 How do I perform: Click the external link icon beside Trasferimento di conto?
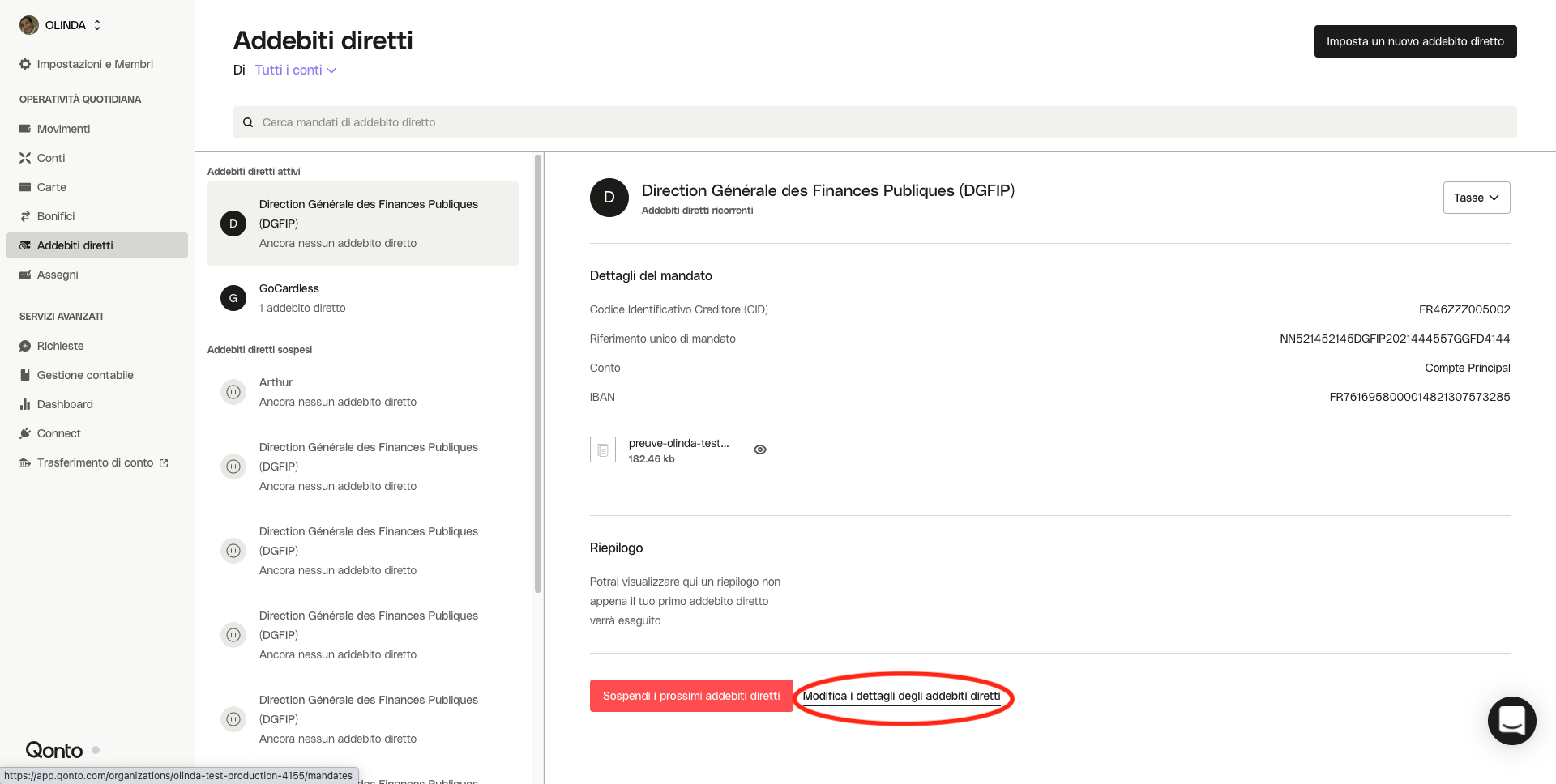[x=164, y=463]
